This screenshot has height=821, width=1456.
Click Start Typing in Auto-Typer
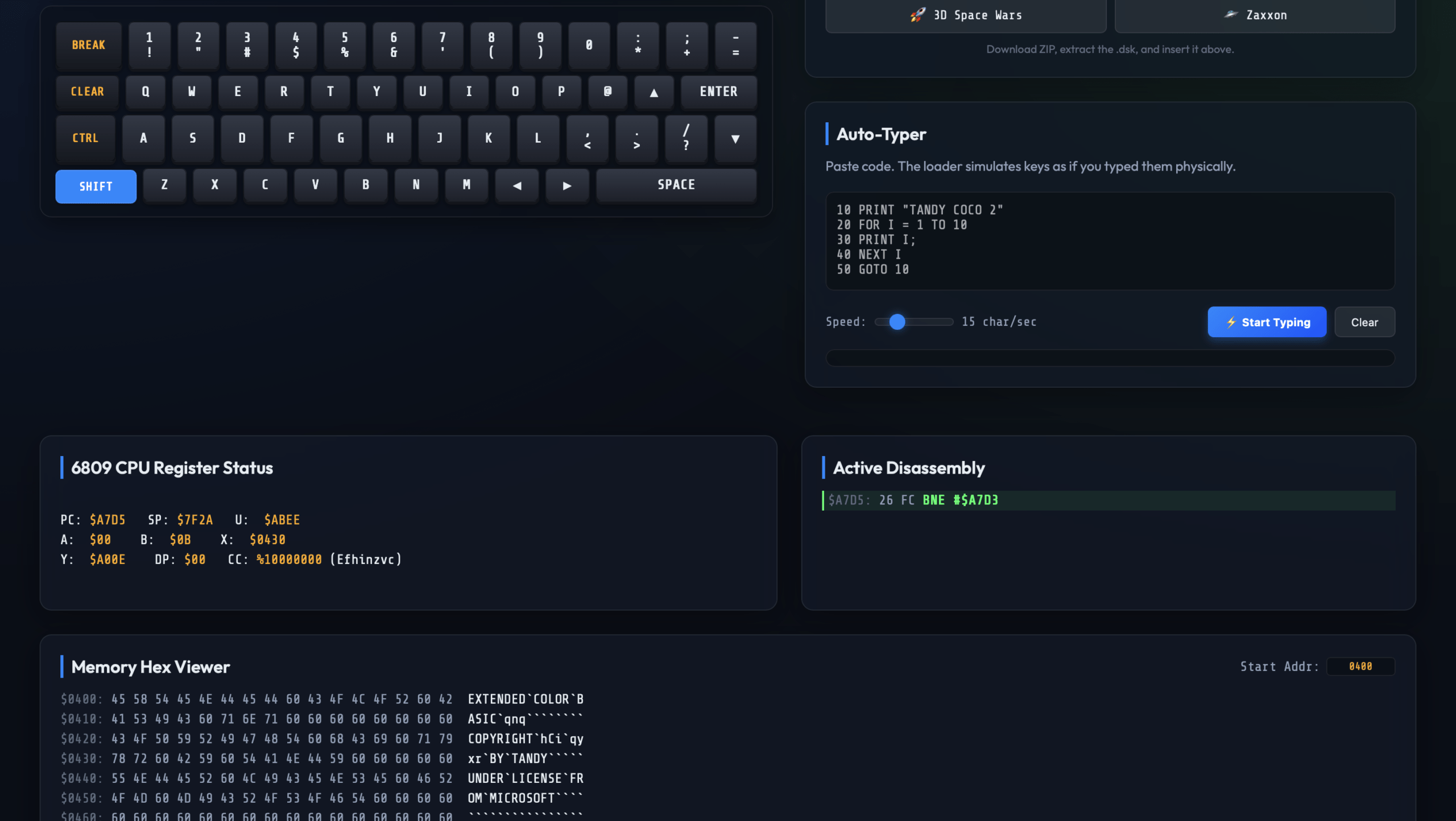click(x=1267, y=322)
